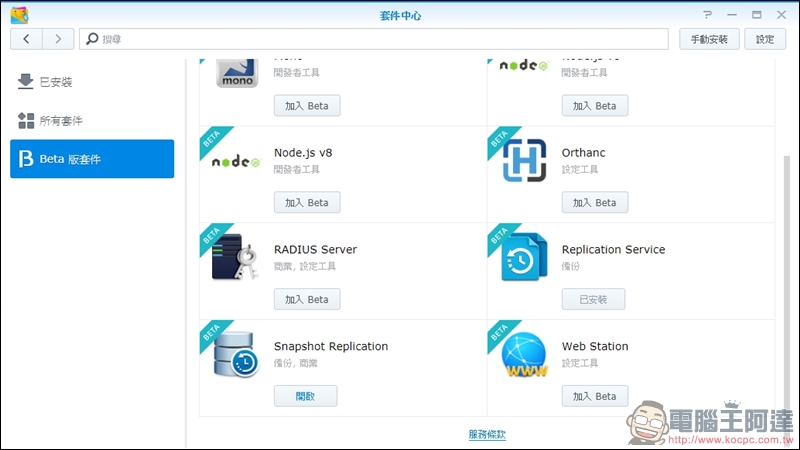Click 已安裝 button under Replication Service
The height and width of the screenshot is (450, 800).
coord(593,299)
